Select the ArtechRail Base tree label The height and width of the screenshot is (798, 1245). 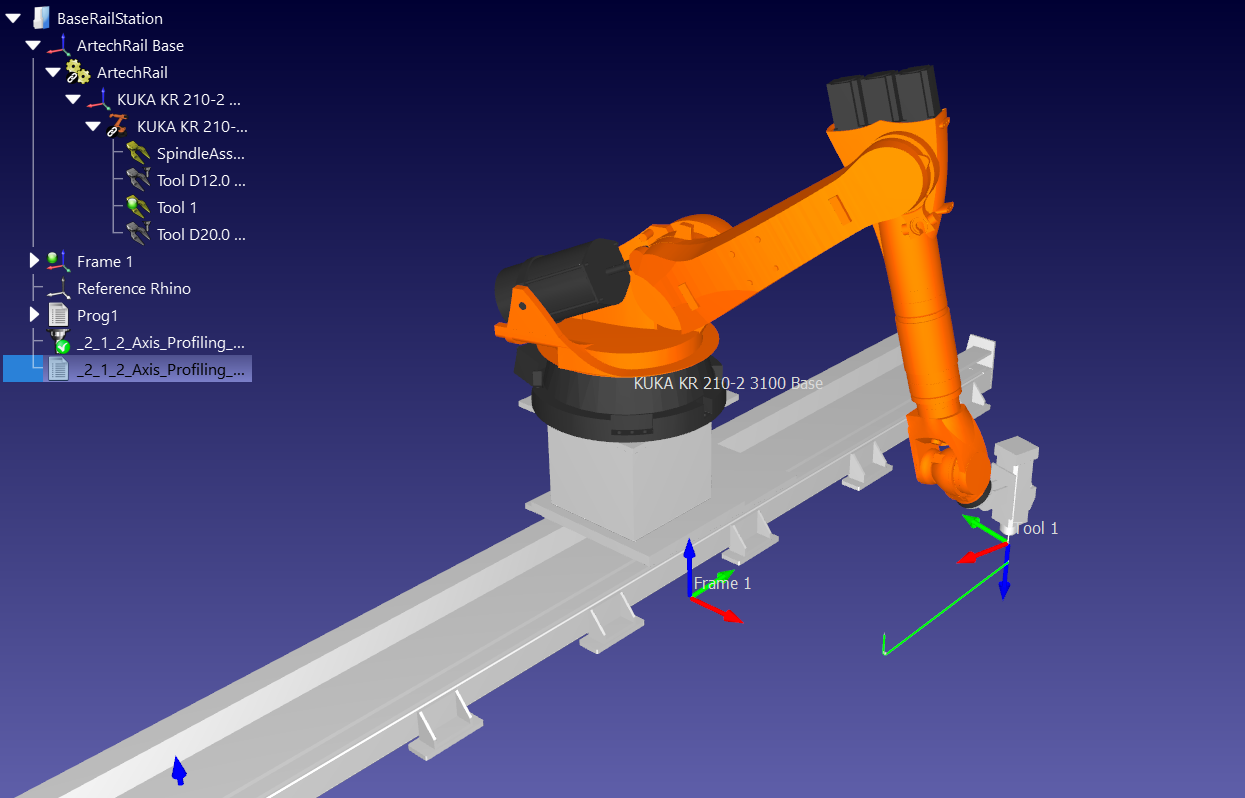(130, 45)
